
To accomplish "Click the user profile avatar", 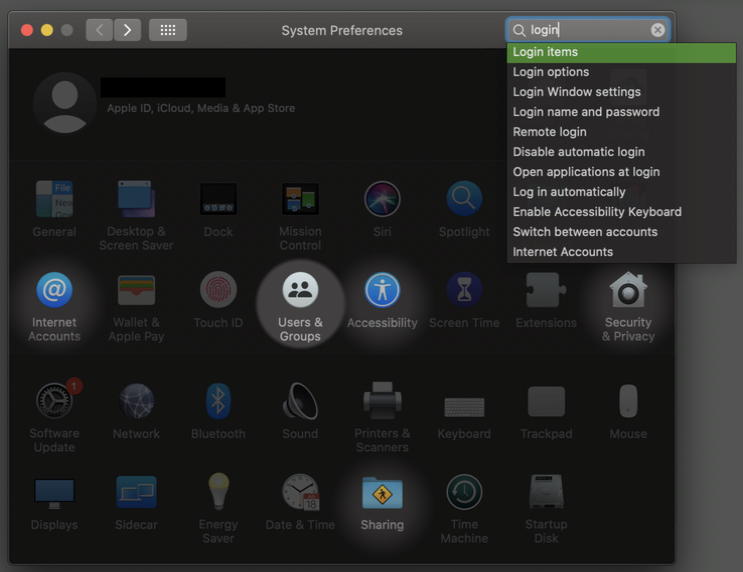I will (64, 103).
